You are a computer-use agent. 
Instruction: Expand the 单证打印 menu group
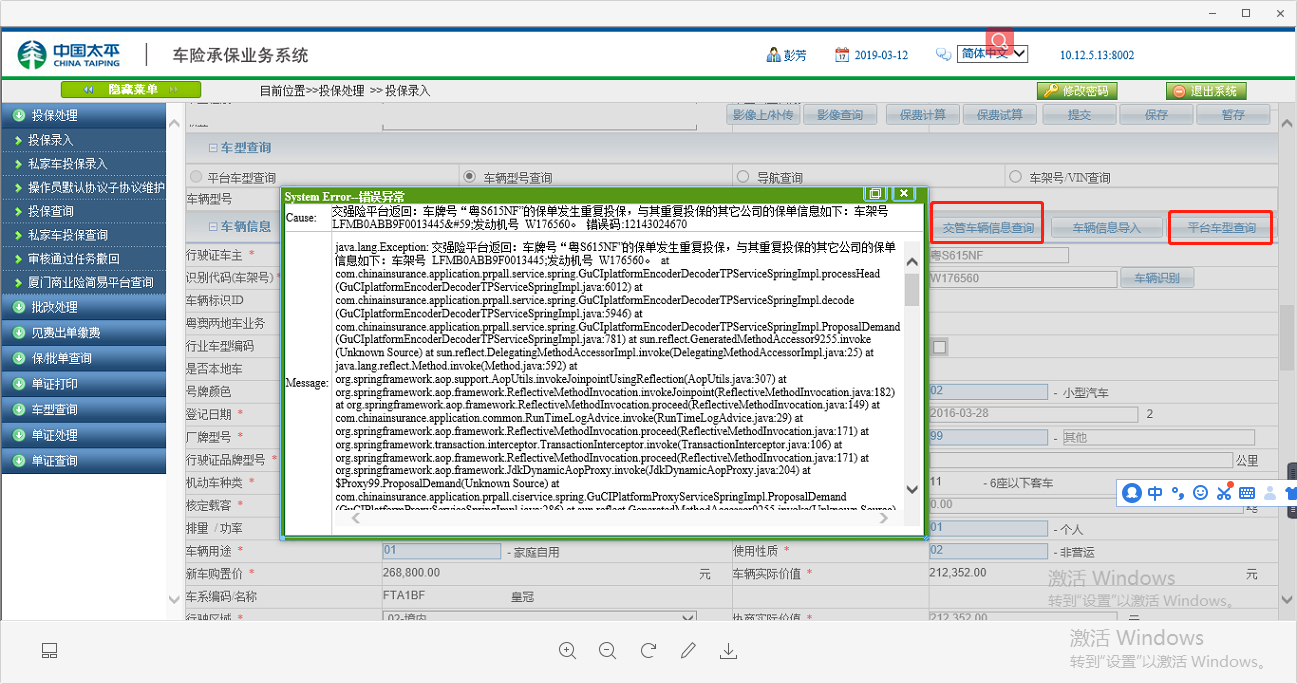[83, 384]
